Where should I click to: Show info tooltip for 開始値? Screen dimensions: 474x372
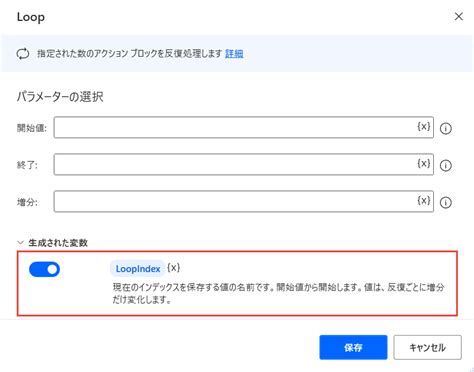446,128
